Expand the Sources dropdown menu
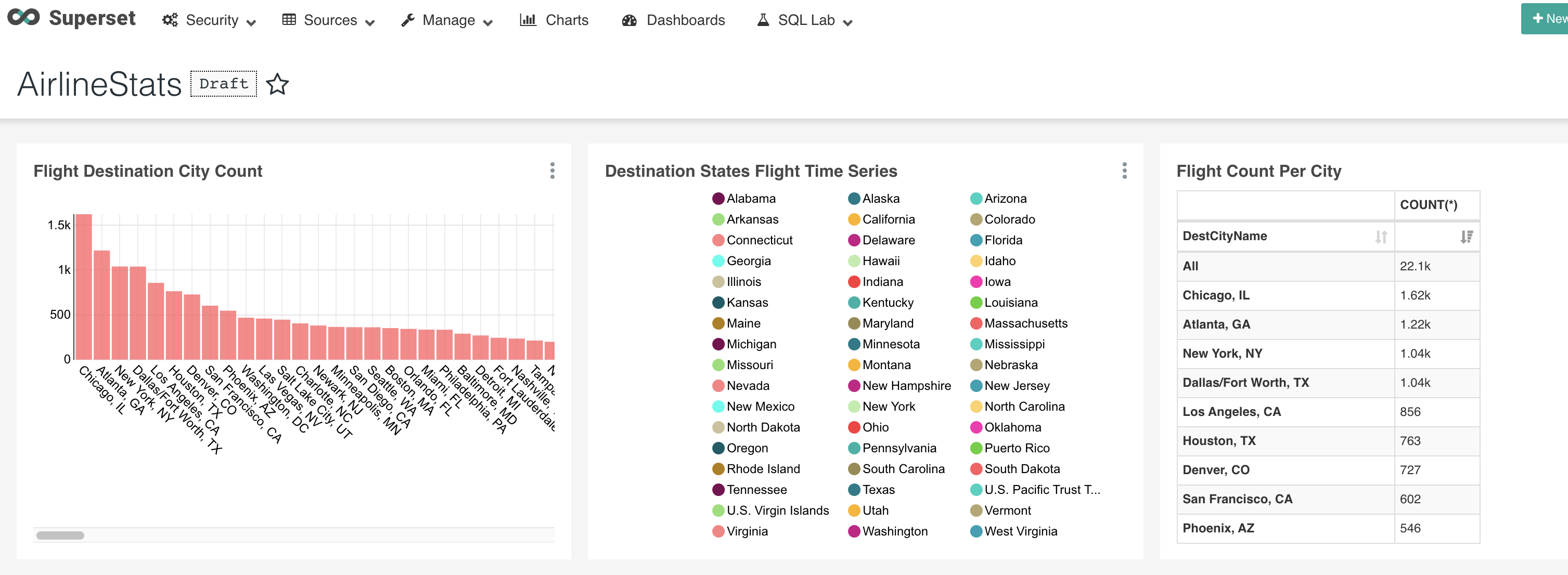The height and width of the screenshot is (575, 1568). click(369, 22)
